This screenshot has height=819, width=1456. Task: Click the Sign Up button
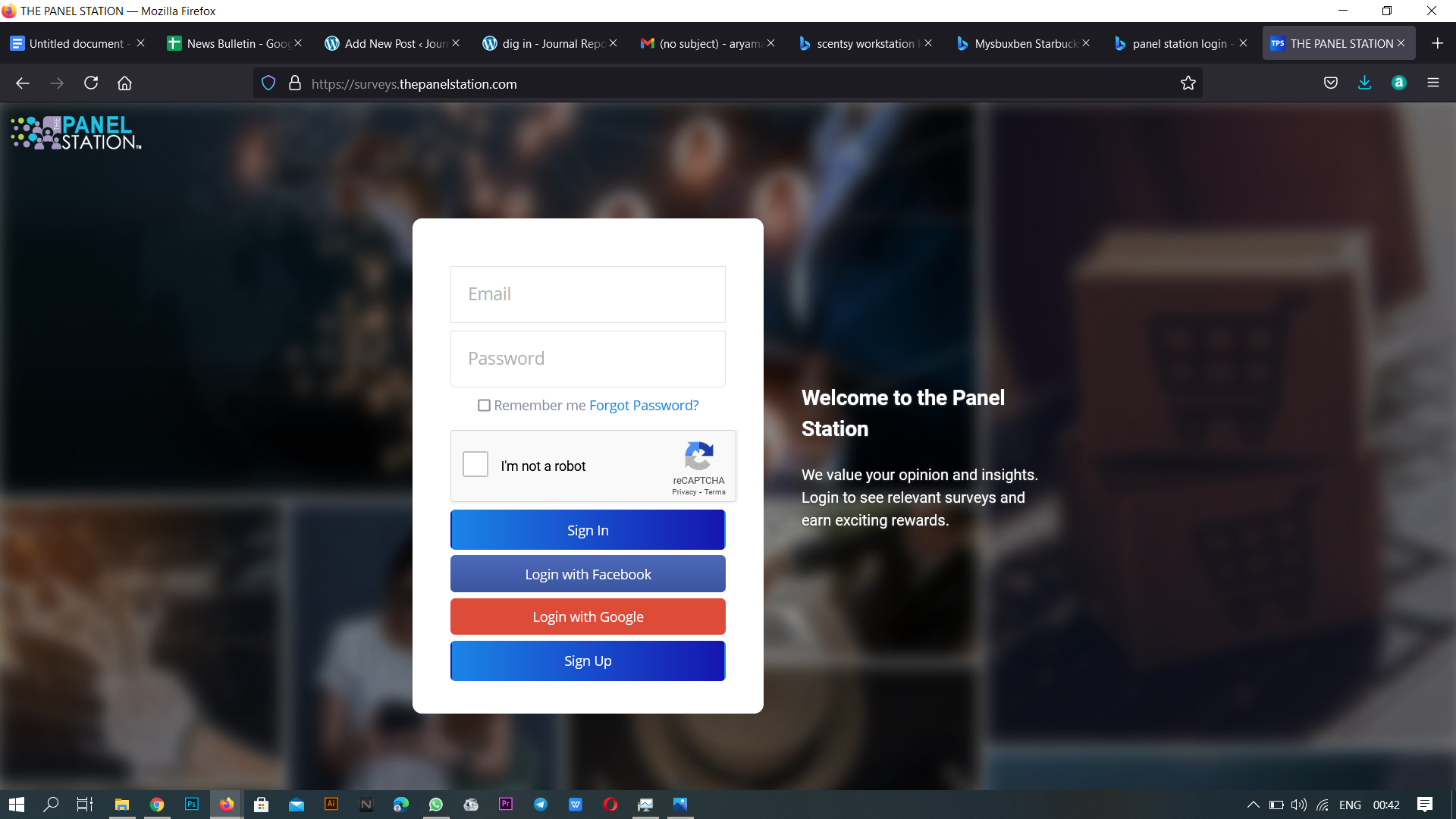[x=588, y=661]
